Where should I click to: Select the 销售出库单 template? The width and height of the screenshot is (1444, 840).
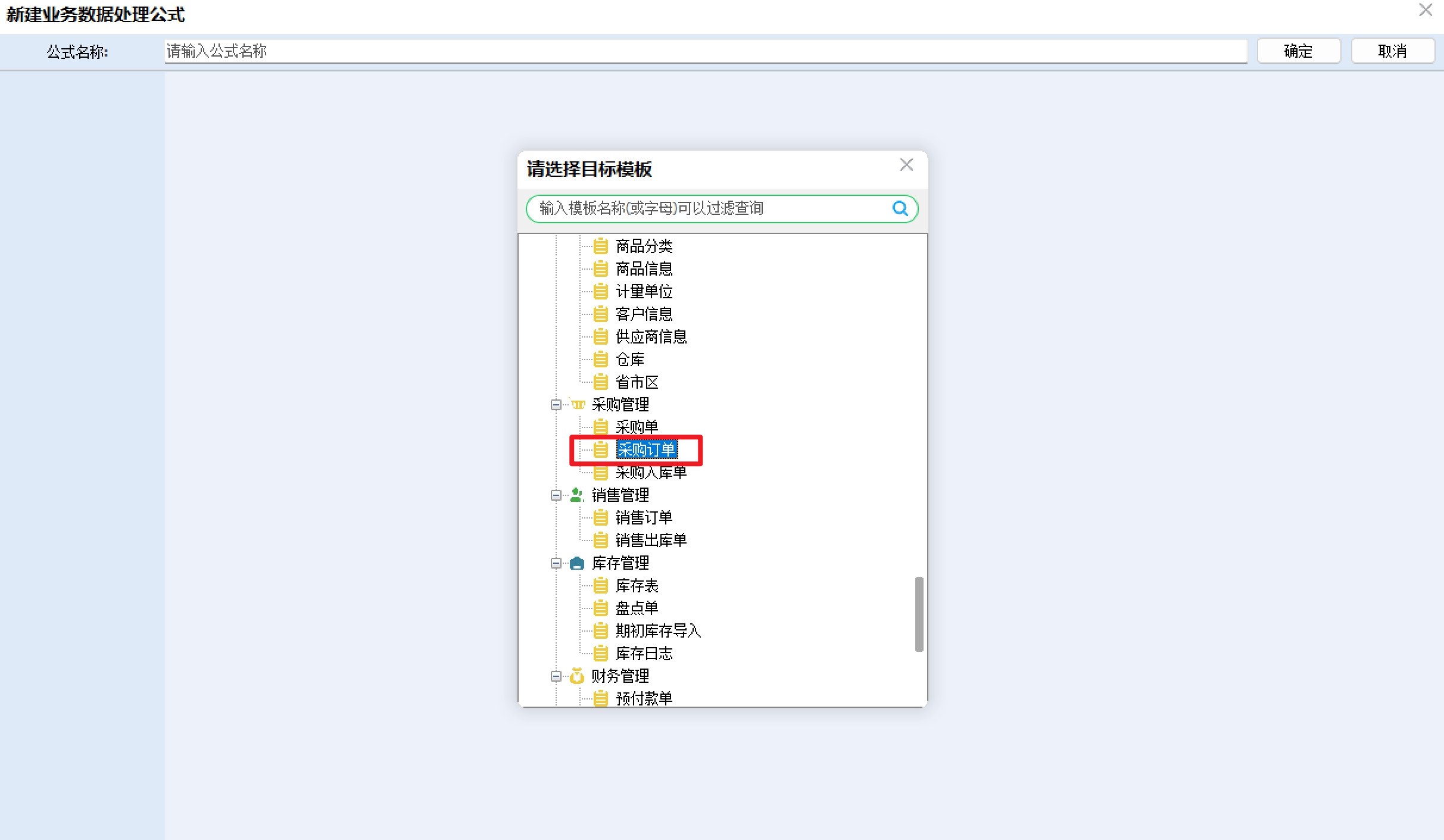[x=651, y=540]
